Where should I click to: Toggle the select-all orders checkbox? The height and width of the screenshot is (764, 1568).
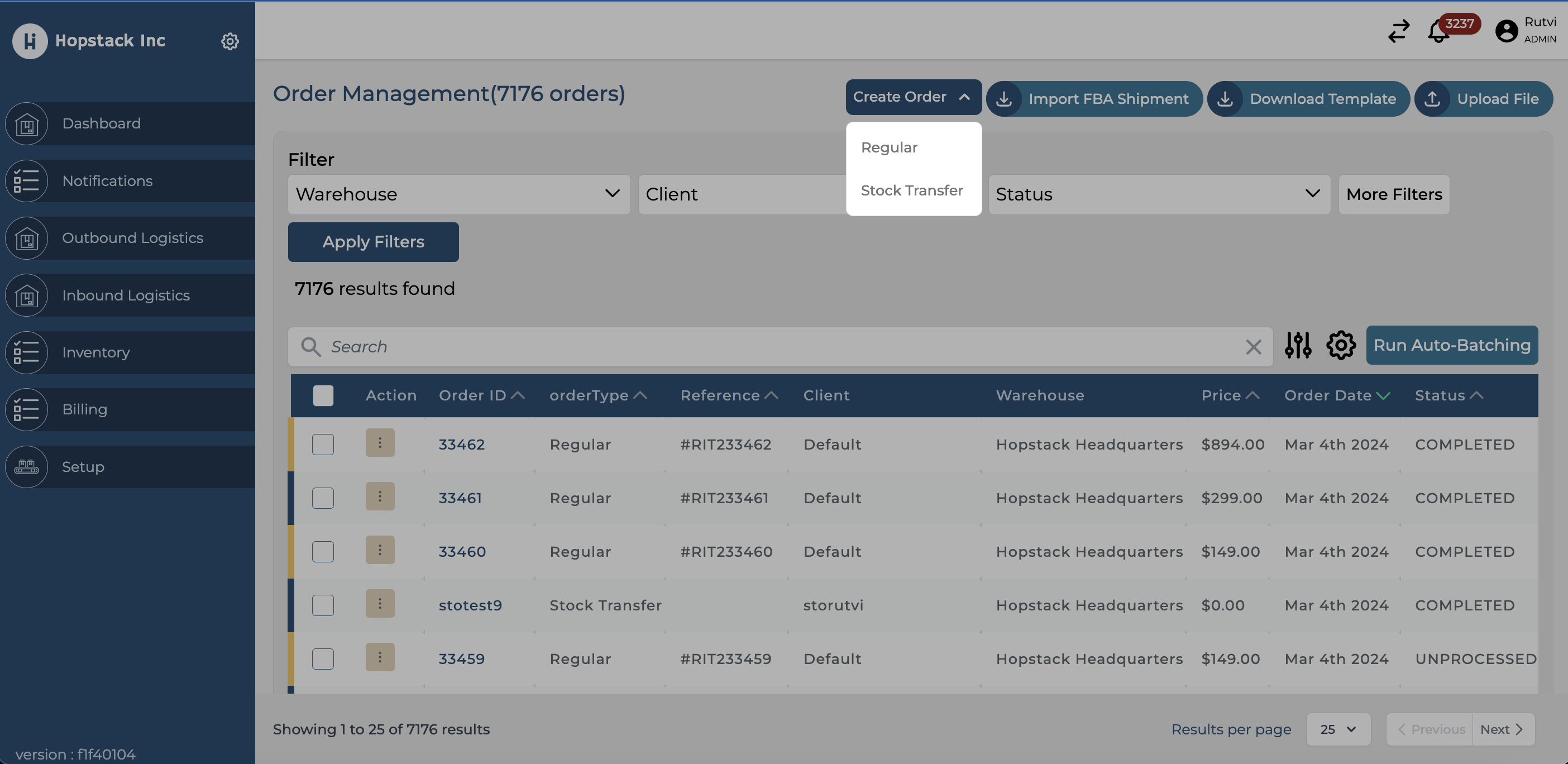click(323, 396)
